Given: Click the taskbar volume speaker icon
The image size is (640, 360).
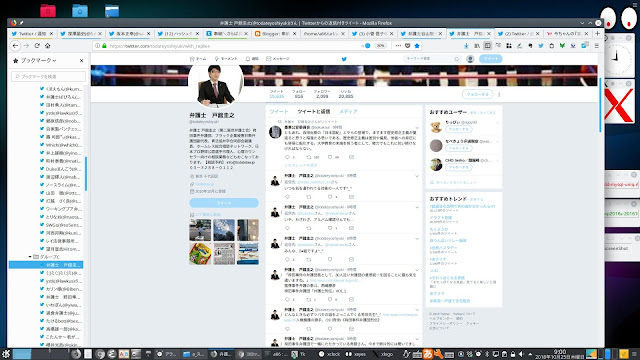Looking at the screenshot, I should [521, 354].
